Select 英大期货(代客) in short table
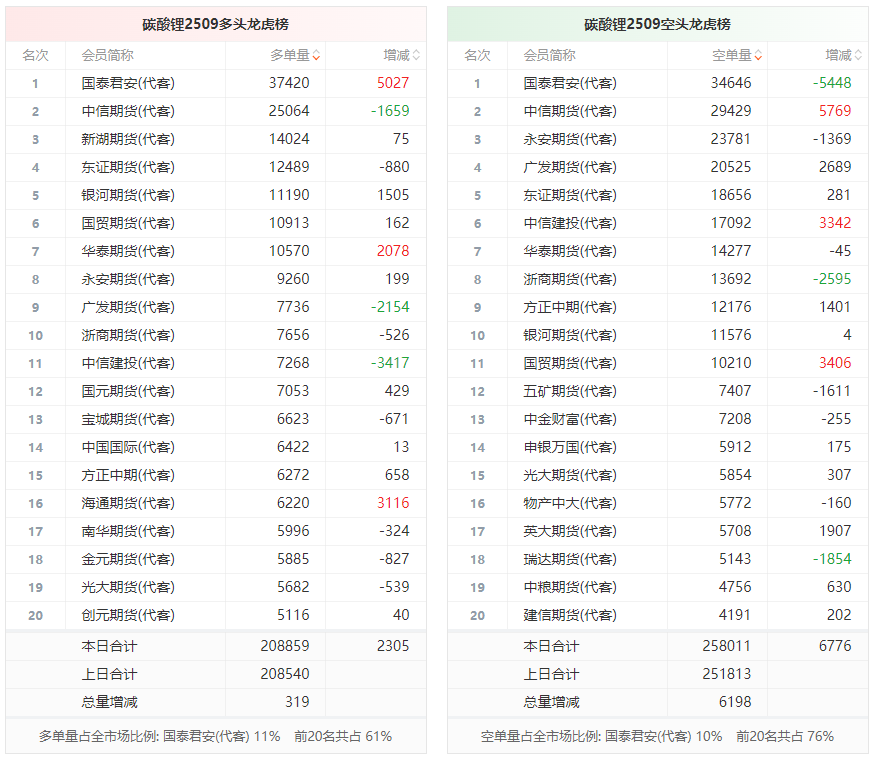 (x=570, y=531)
